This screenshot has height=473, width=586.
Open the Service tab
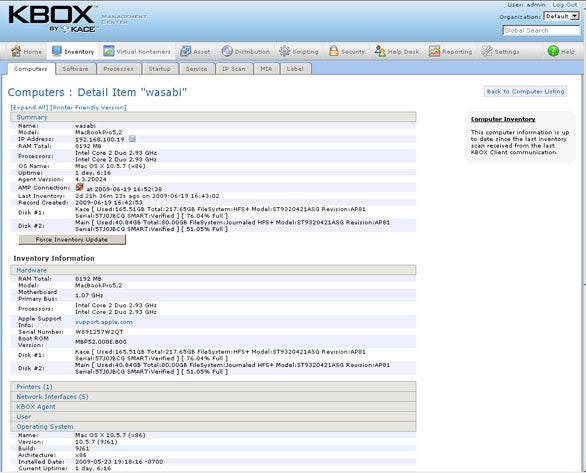197,69
